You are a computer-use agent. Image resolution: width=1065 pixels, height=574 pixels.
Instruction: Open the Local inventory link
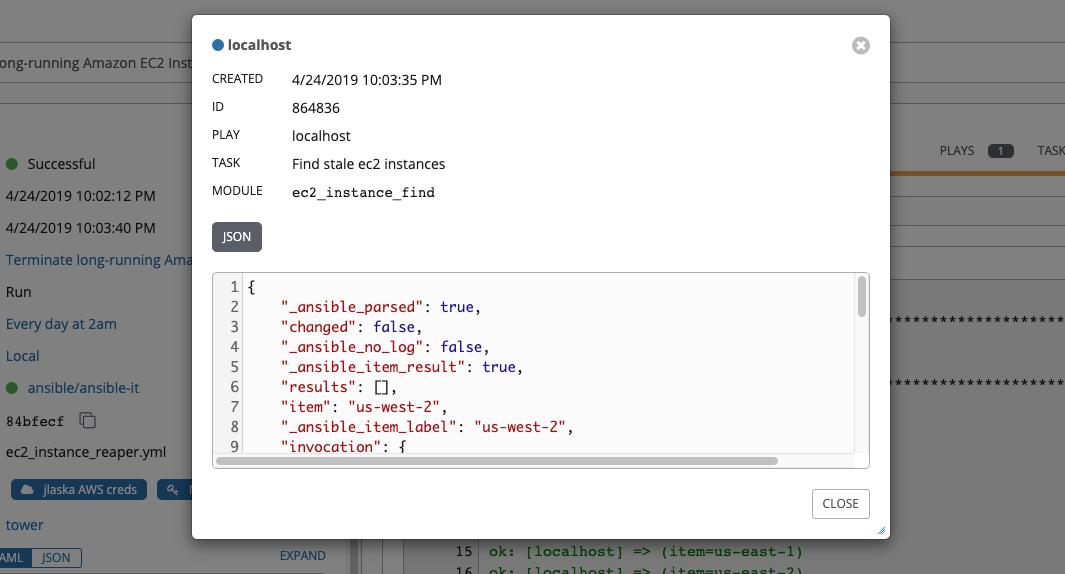(x=23, y=356)
